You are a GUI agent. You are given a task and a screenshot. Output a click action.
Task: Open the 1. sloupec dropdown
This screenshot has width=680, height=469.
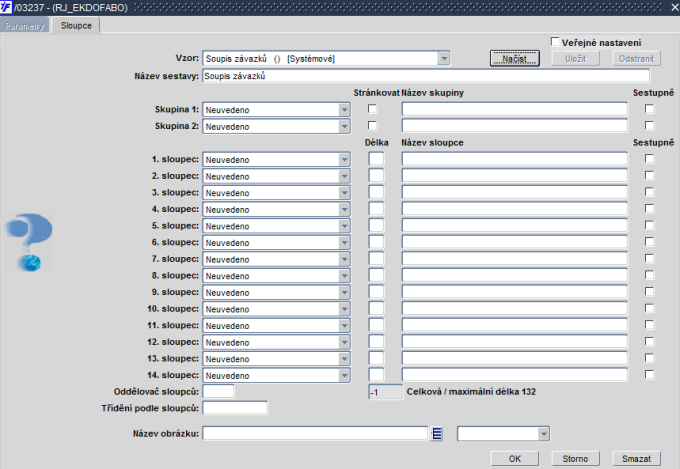coord(344,160)
